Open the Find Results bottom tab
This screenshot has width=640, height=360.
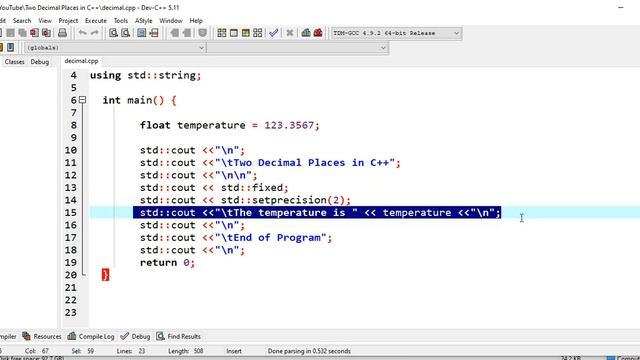click(x=178, y=336)
